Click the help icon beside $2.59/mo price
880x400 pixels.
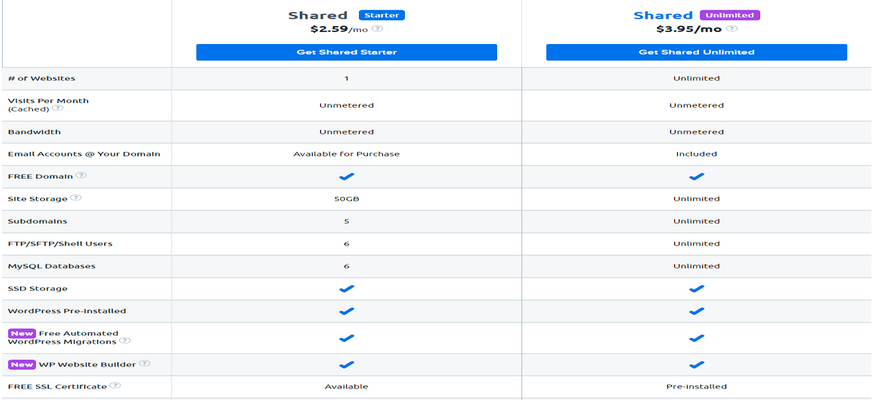point(379,29)
